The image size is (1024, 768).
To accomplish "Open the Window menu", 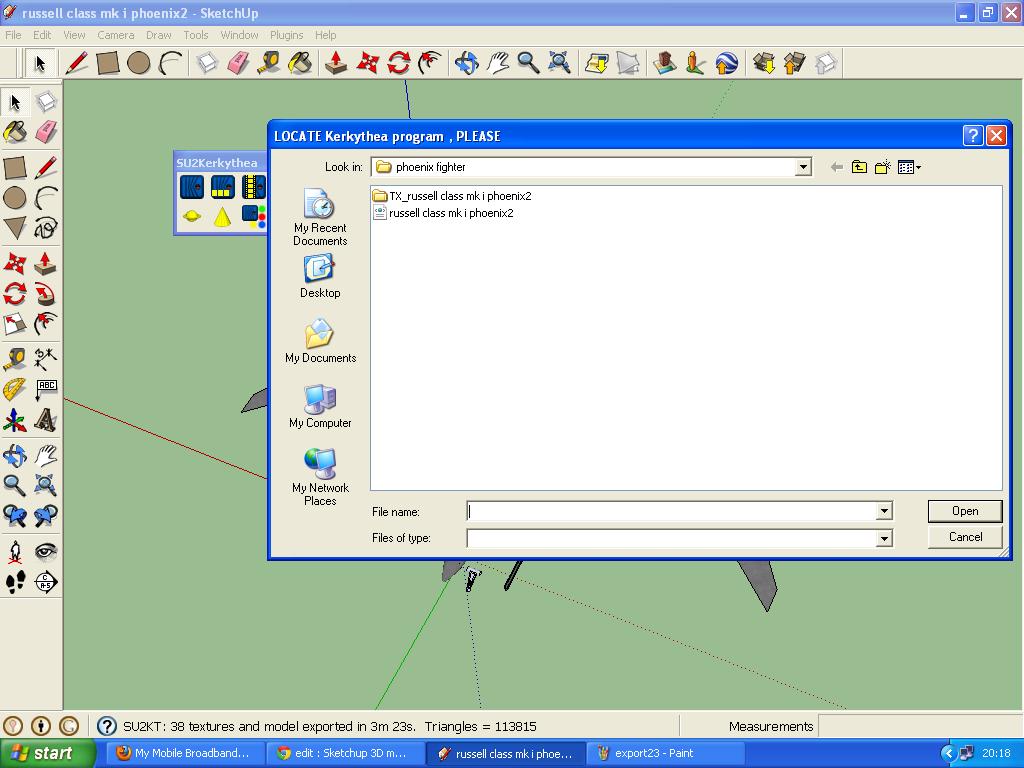I will pyautogui.click(x=239, y=35).
